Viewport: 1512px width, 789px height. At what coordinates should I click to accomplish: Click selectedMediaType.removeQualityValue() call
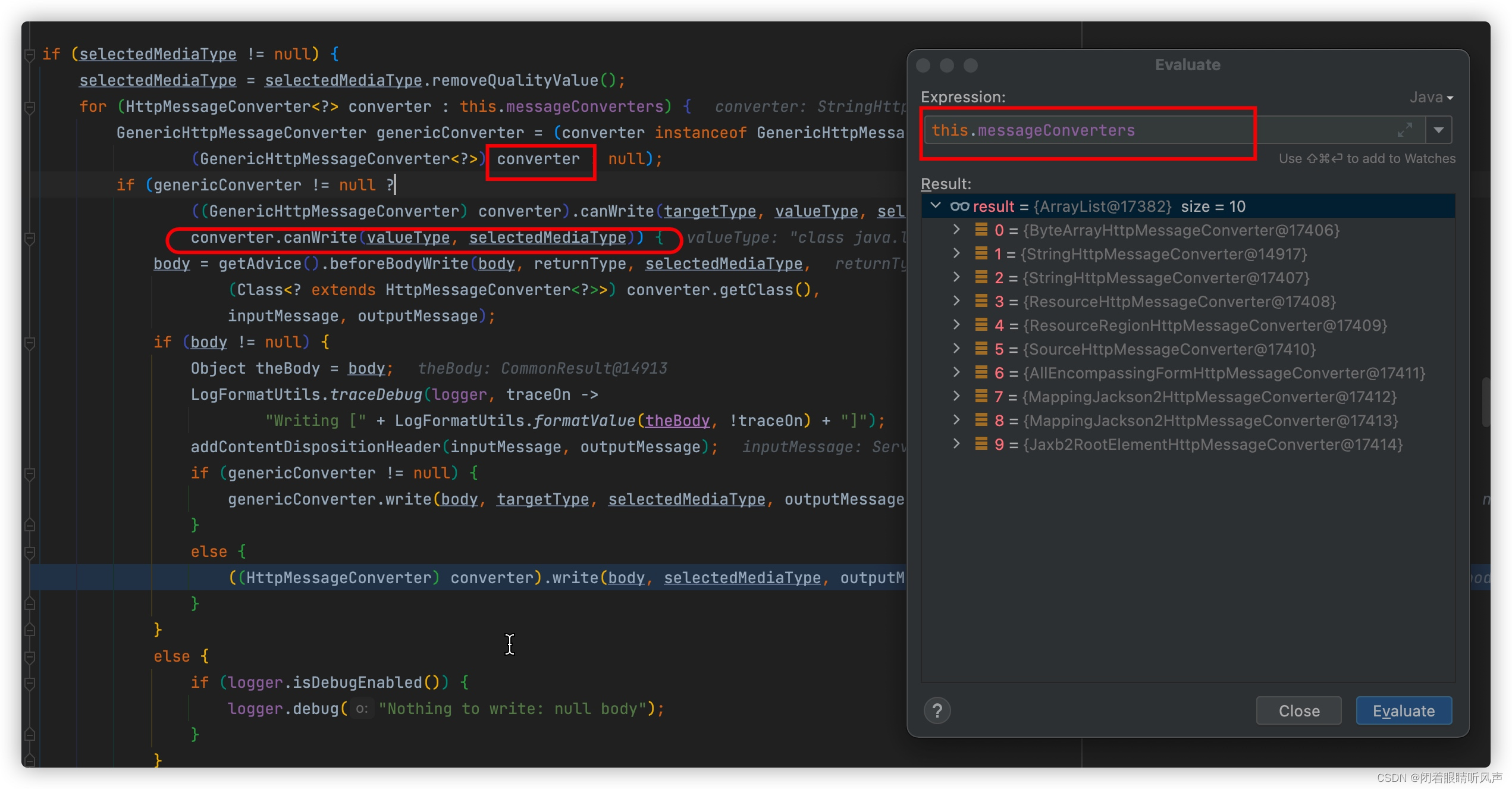point(445,80)
